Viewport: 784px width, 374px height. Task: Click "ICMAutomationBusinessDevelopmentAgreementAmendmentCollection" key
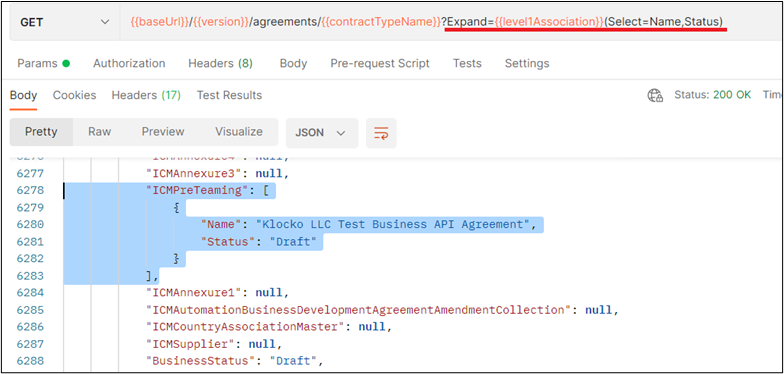coord(358,310)
